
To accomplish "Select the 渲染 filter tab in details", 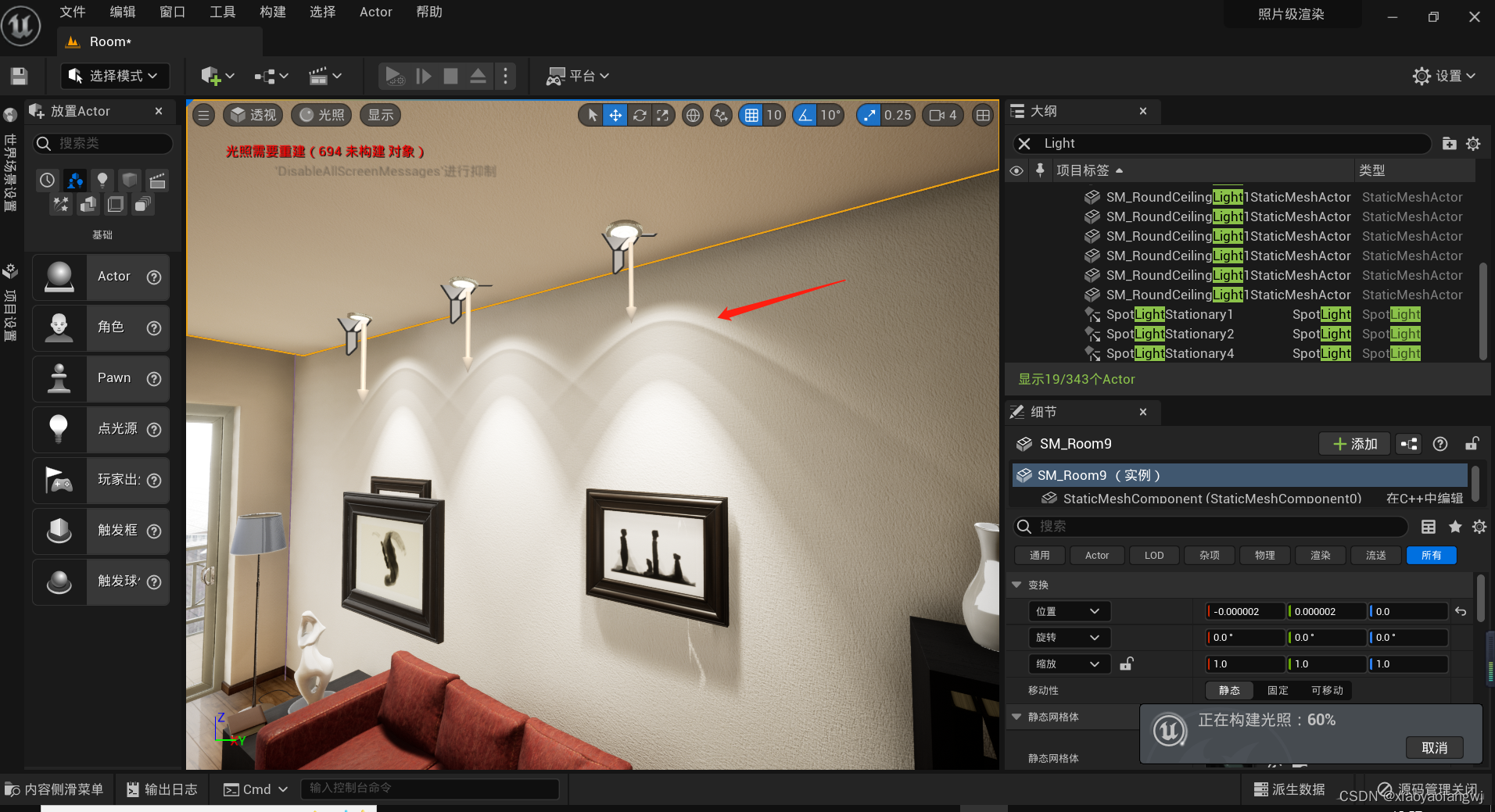I will coord(1321,556).
